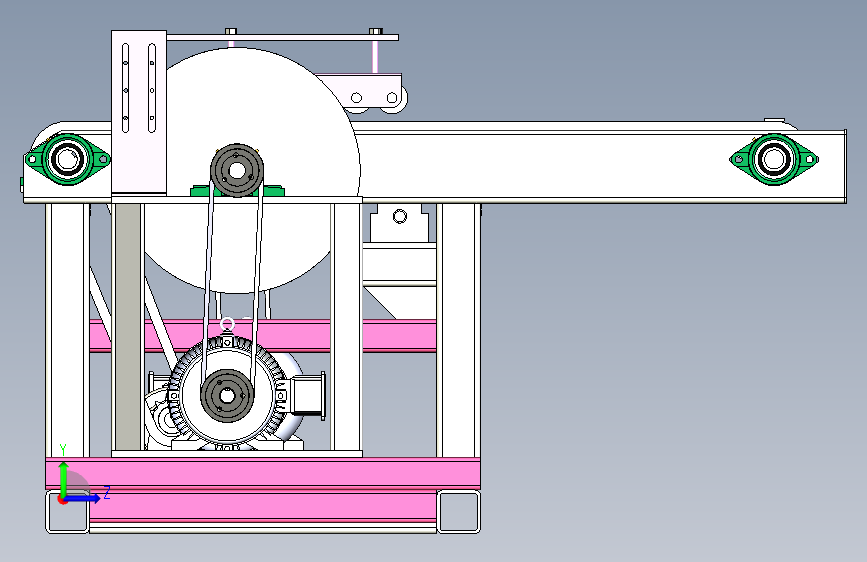Select the left green flange bearing
Image resolution: width=867 pixels, height=562 pixels.
coord(67,159)
